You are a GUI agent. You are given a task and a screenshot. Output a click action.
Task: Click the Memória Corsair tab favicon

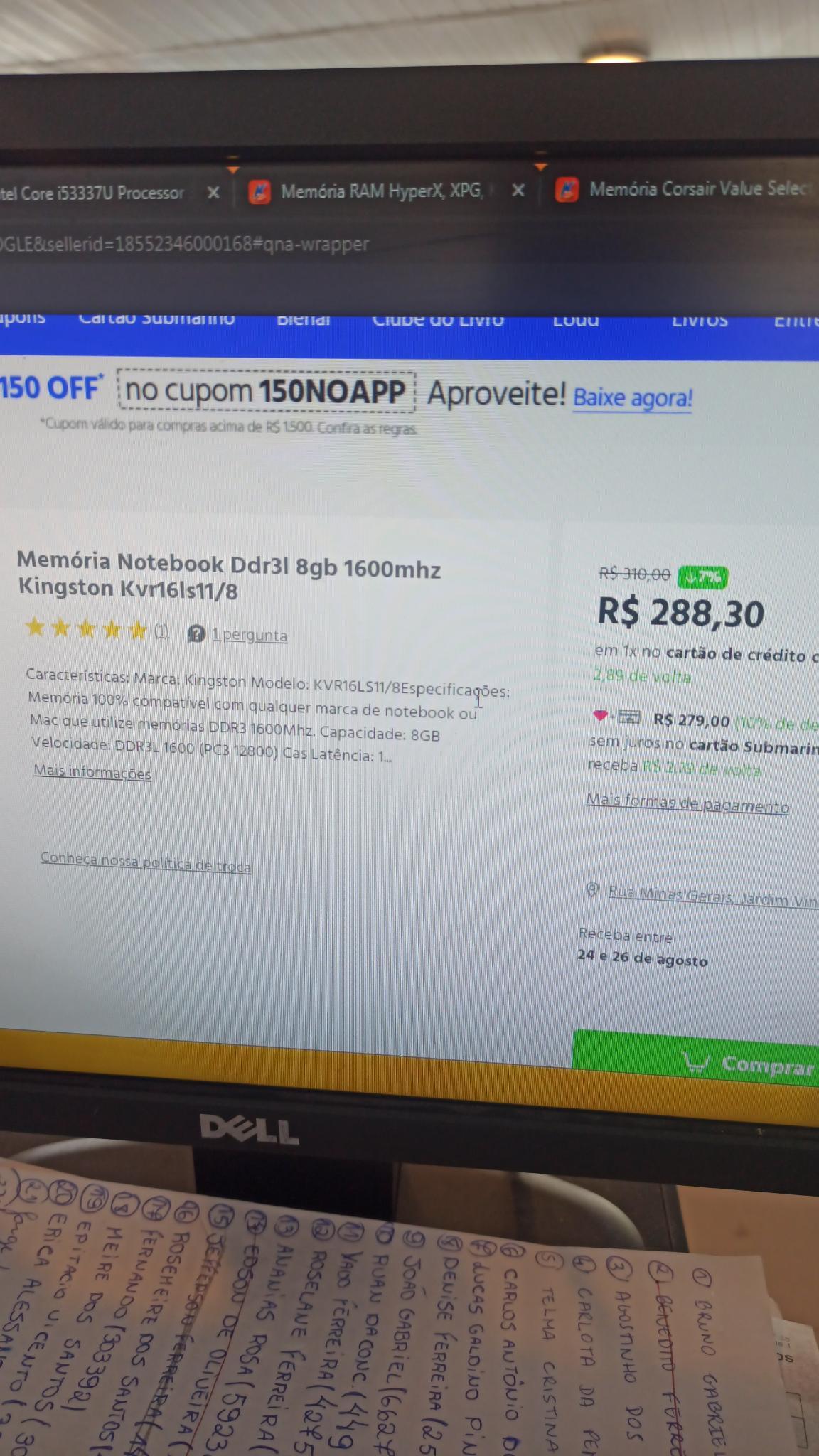pos(567,190)
